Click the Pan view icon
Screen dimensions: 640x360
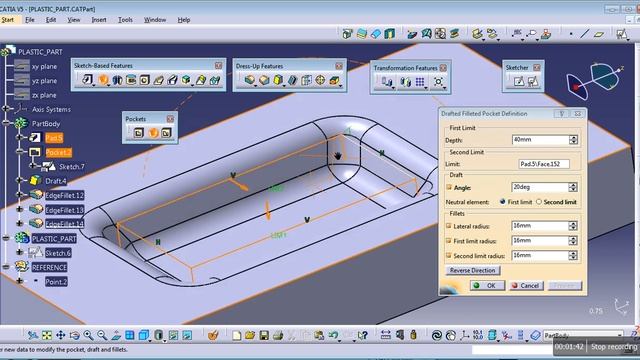tap(60, 336)
